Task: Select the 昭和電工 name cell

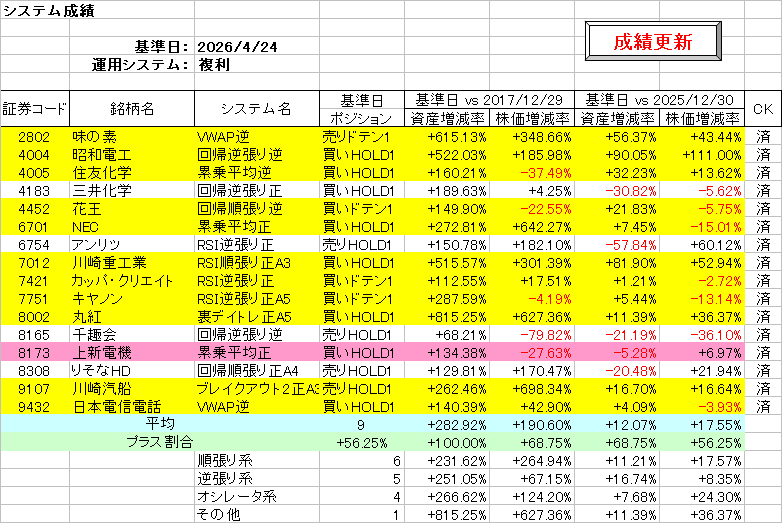Action: 132,155
